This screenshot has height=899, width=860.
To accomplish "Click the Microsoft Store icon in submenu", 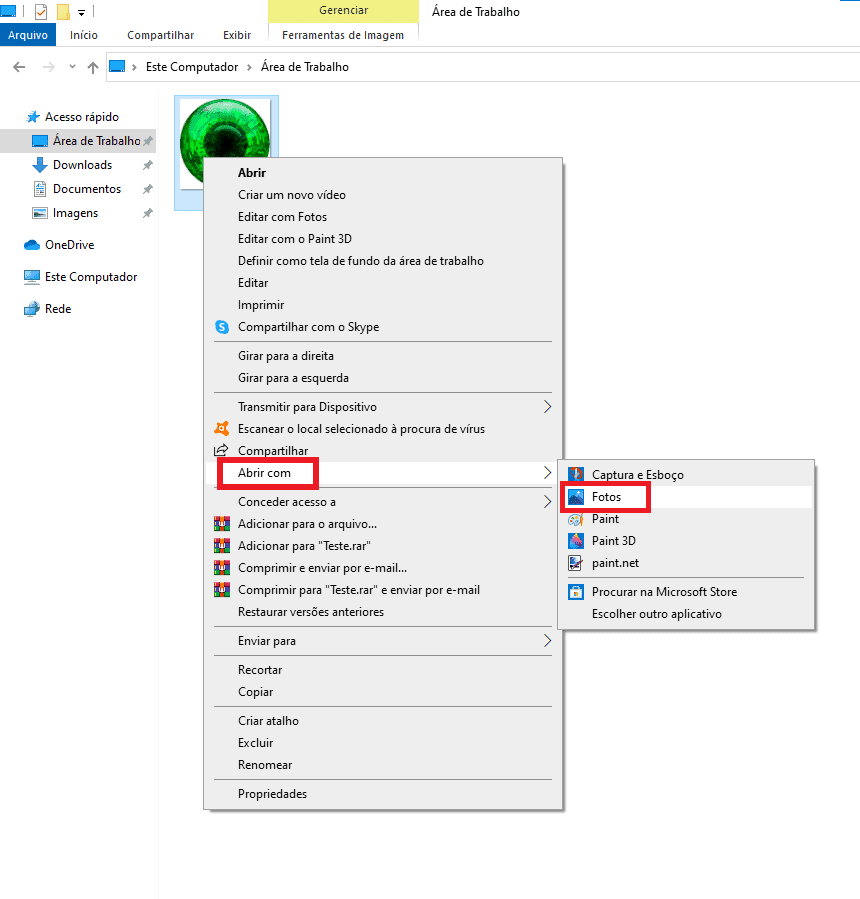I will coord(578,591).
